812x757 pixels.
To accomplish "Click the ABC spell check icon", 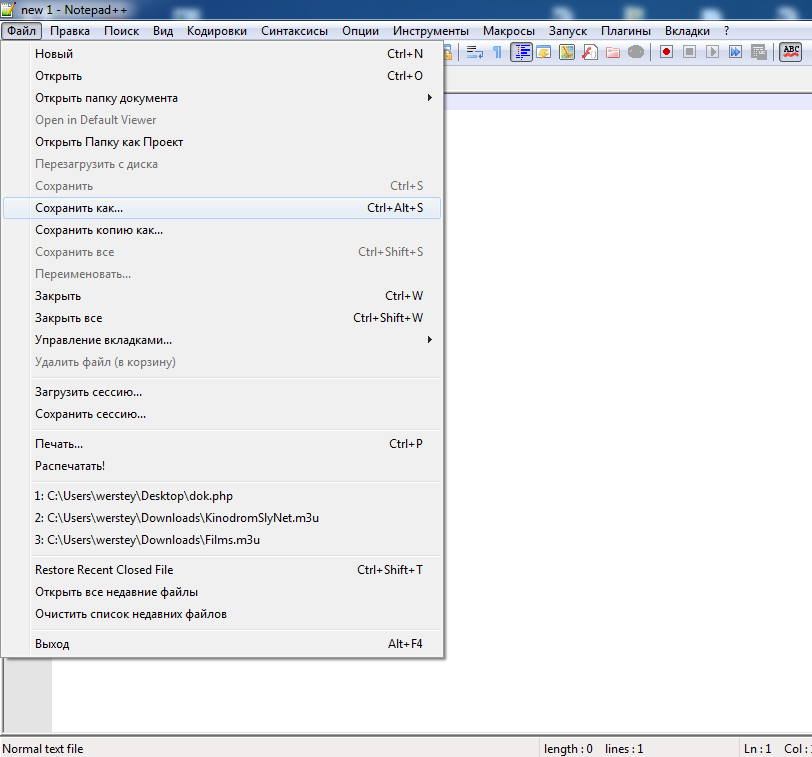I will (x=790, y=52).
